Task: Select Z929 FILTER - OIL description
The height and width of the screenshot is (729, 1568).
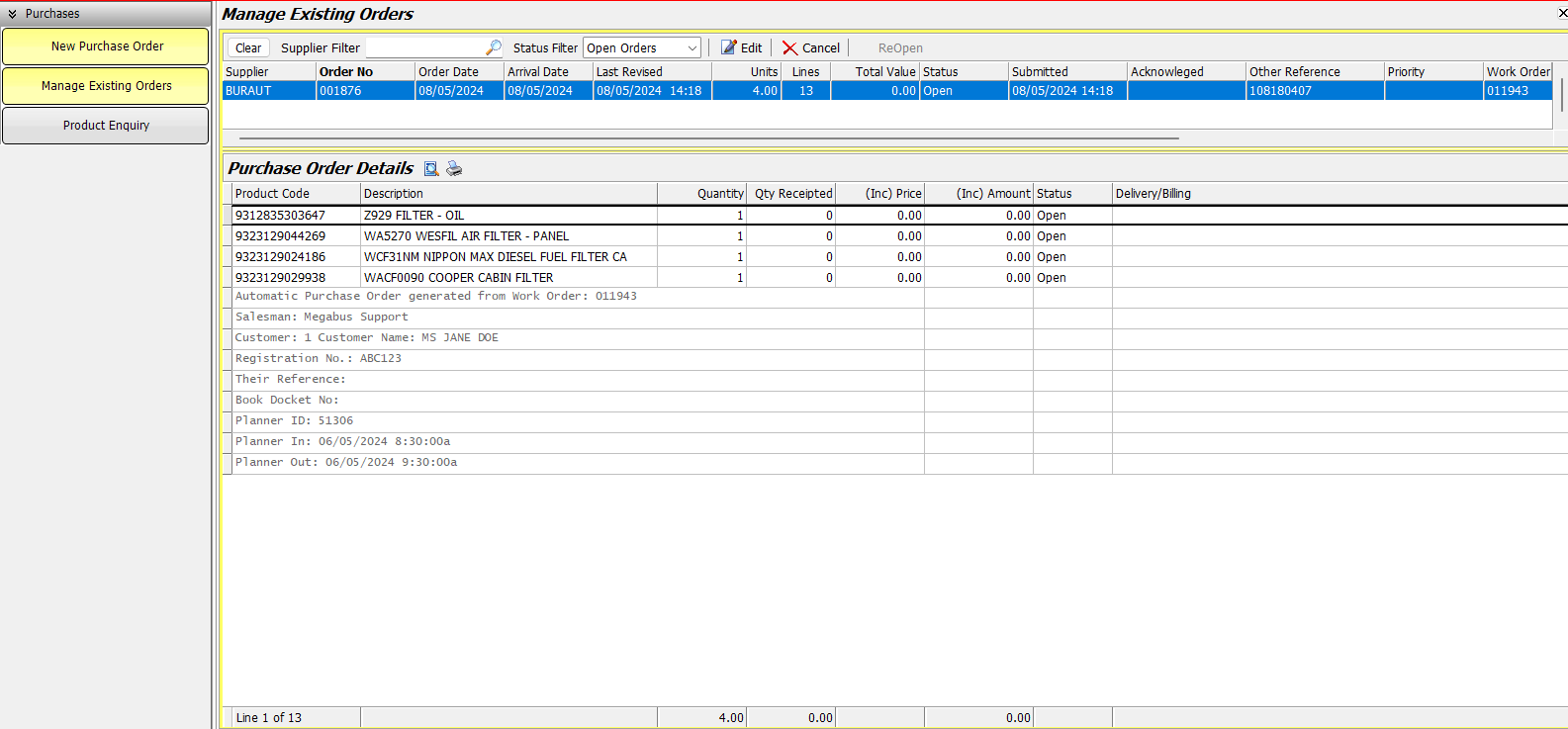Action: [508, 216]
